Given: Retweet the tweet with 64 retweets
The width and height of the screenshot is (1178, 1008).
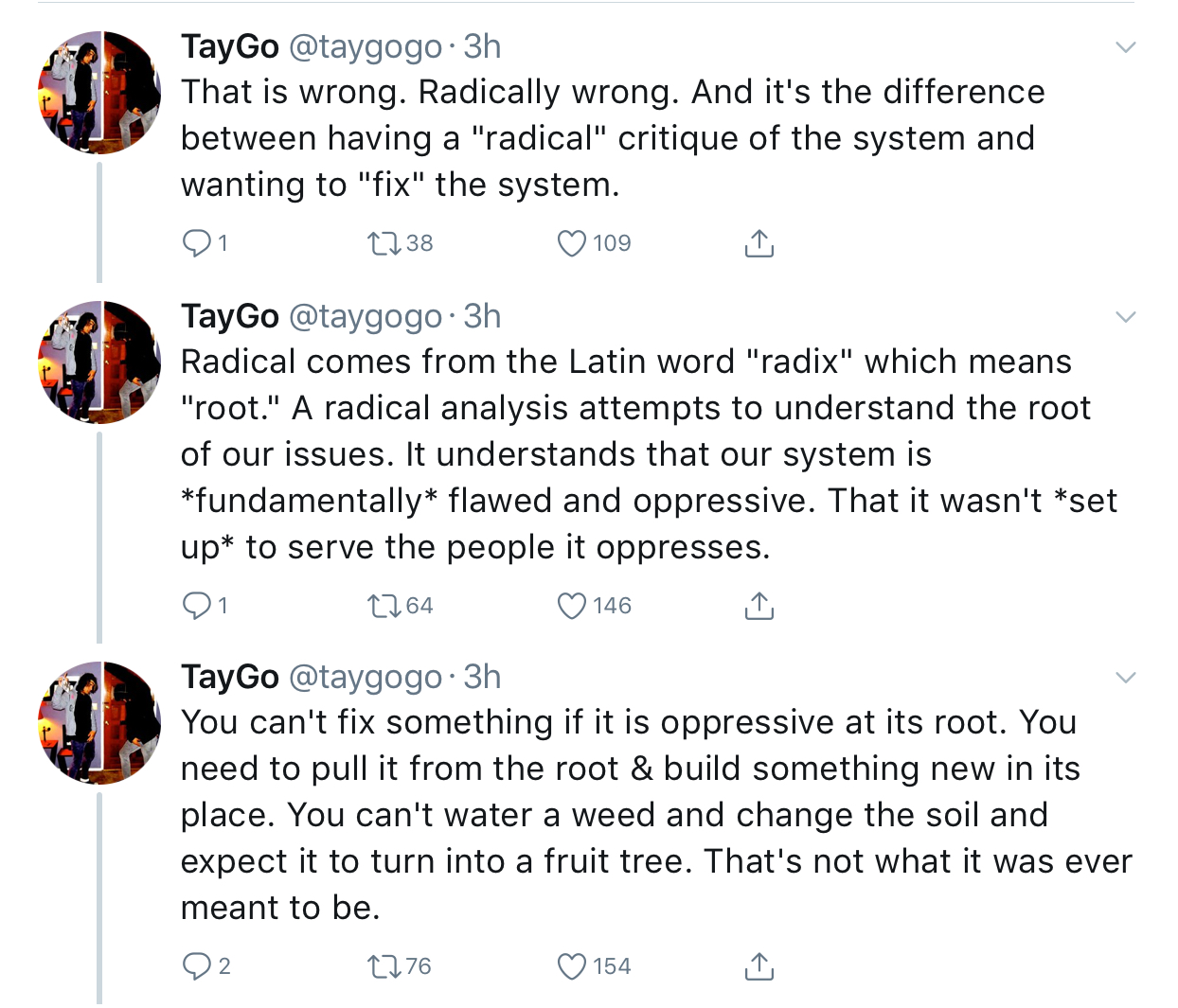Looking at the screenshot, I should [x=384, y=606].
